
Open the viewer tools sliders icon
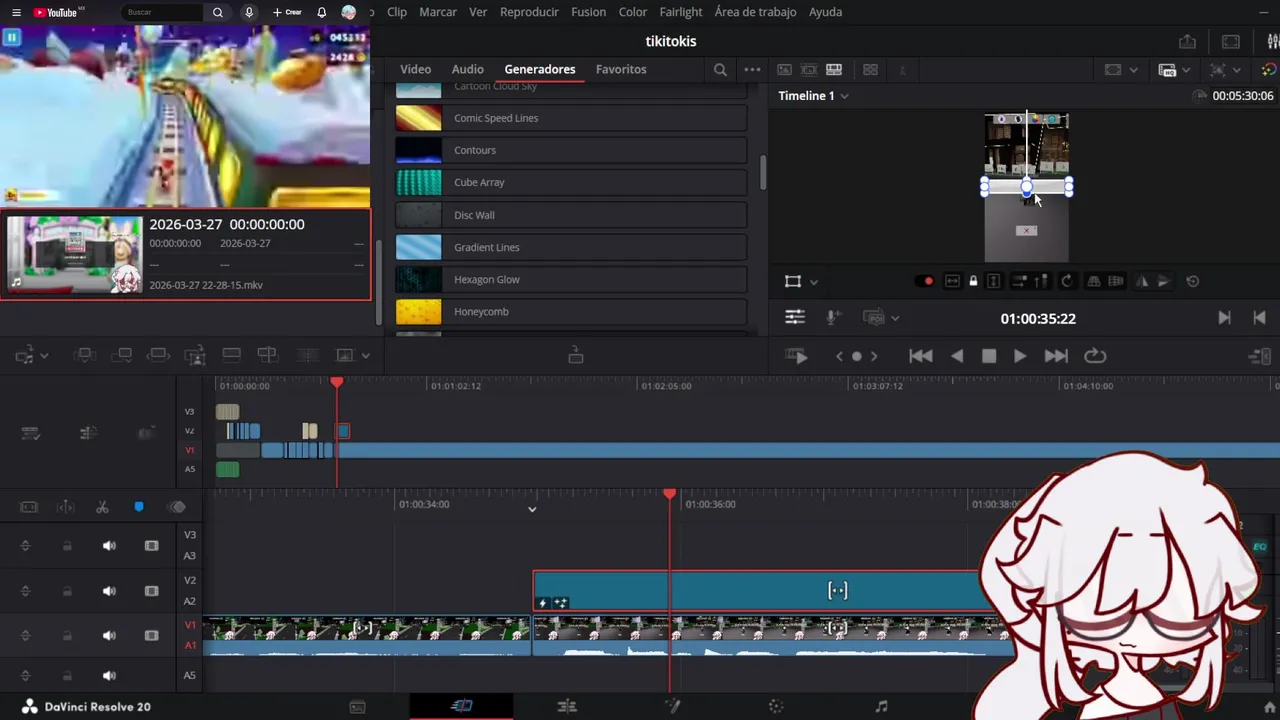coord(795,317)
